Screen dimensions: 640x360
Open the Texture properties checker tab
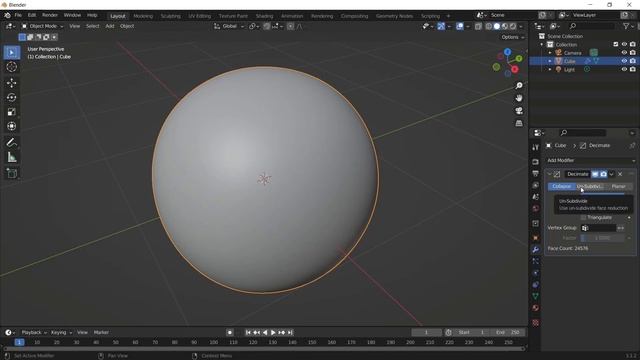point(536,323)
